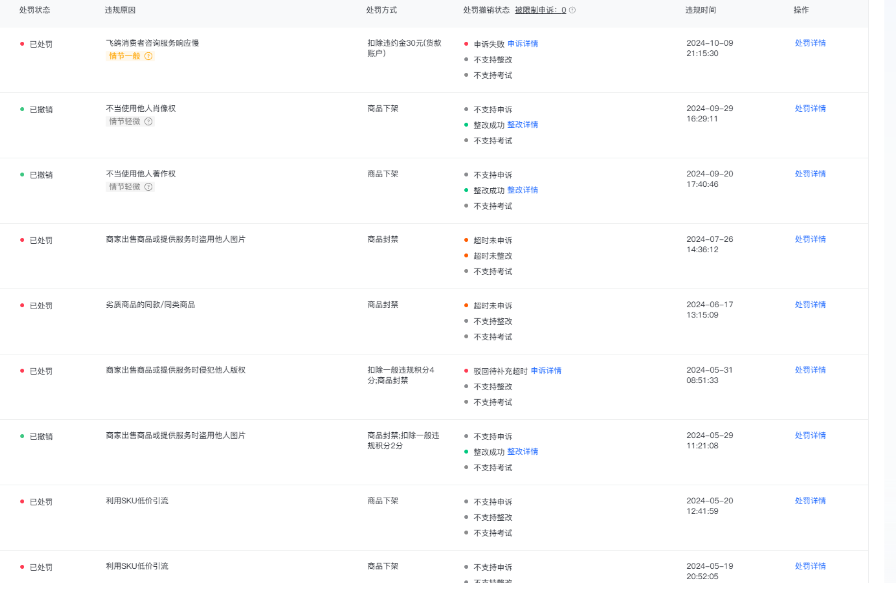896x607 pixels.
Task: Click info icon beside 情节轻微 under 不当使用他人著作权
Action: pyautogui.click(x=149, y=187)
